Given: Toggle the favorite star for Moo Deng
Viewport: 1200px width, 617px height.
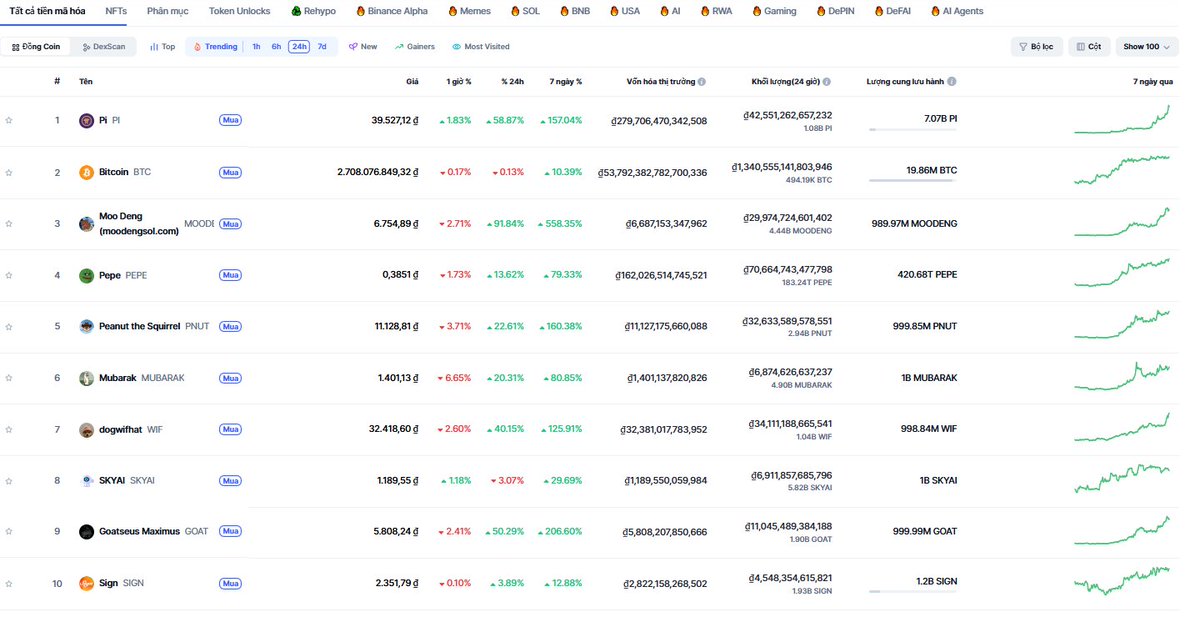Looking at the screenshot, I should 9,224.
